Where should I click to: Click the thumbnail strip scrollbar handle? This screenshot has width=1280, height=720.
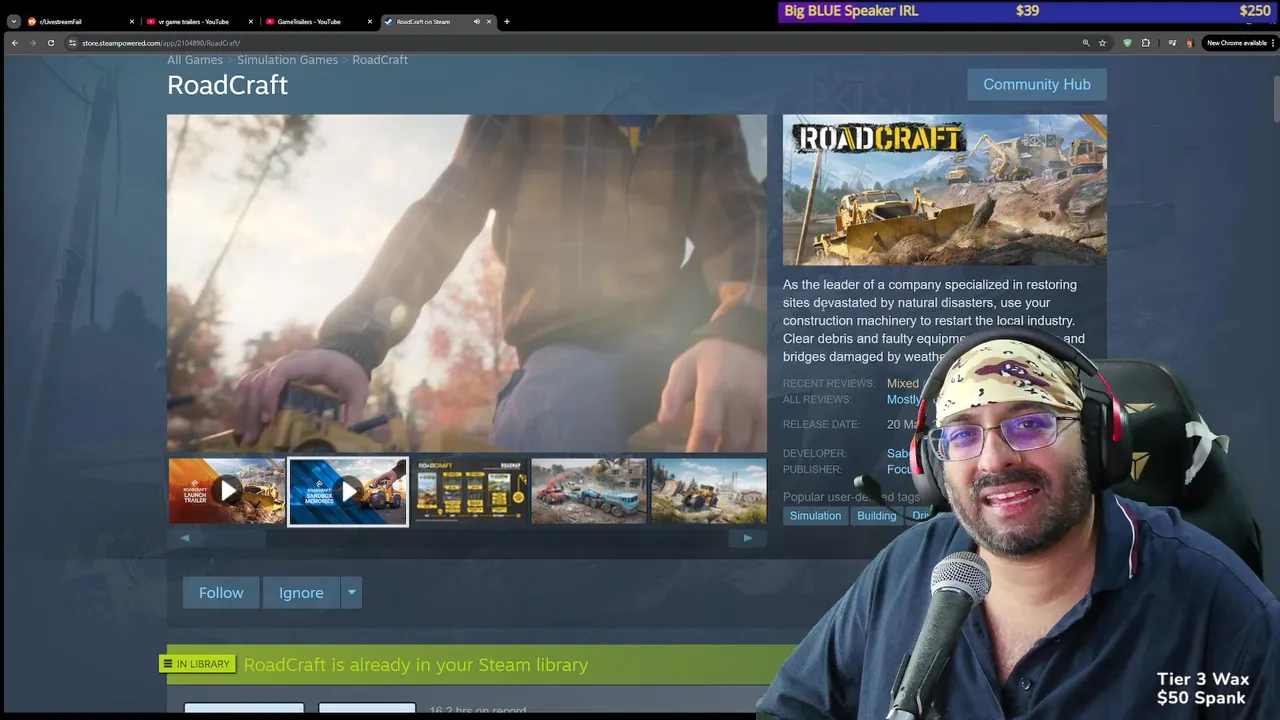(236, 538)
